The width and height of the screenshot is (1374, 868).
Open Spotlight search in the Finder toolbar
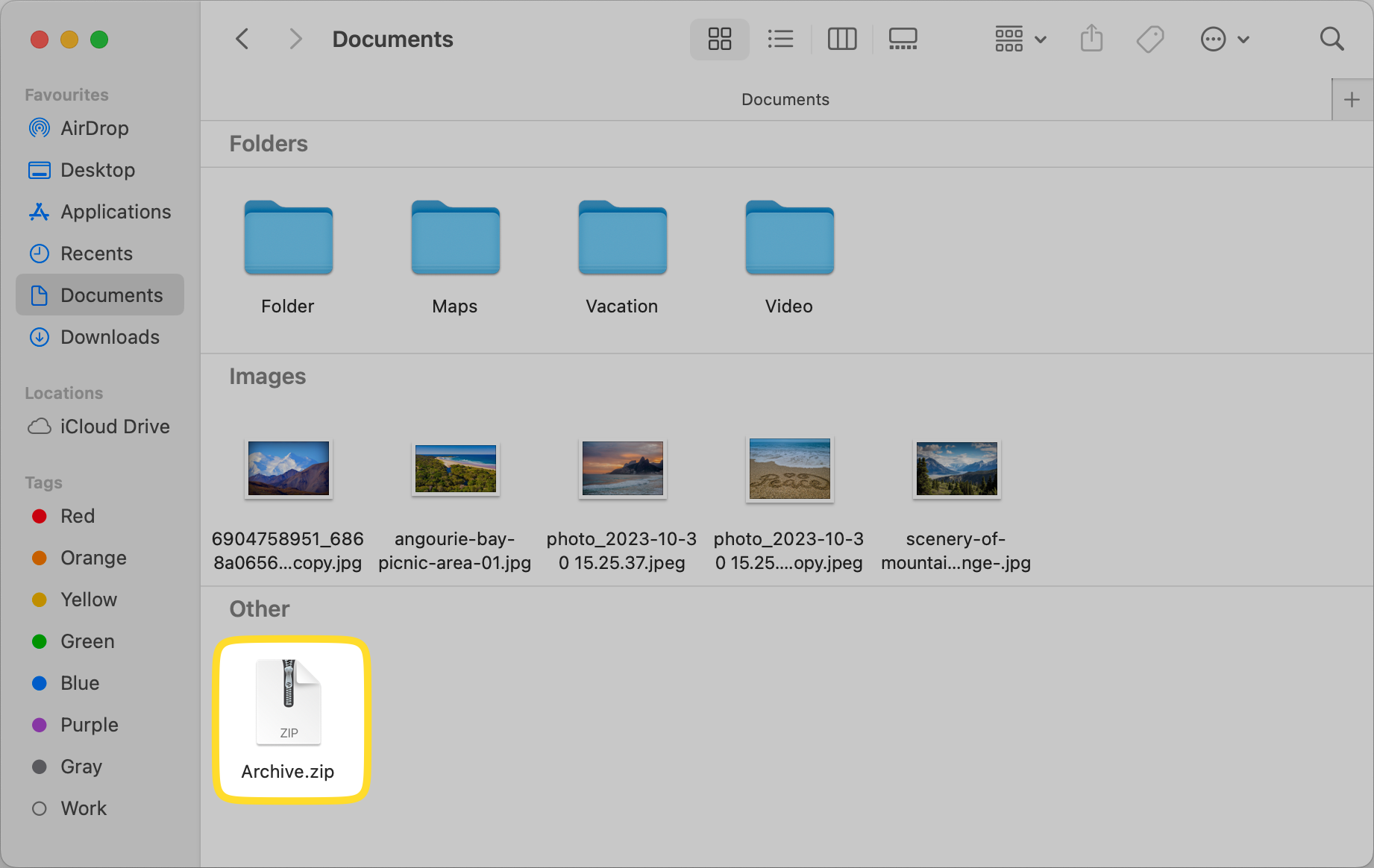[1332, 39]
